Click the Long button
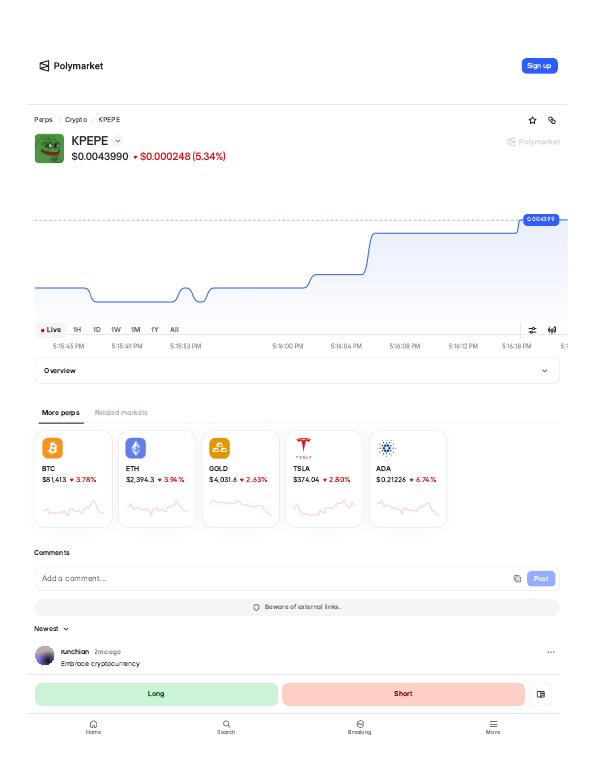The height and width of the screenshot is (770, 595). tap(156, 694)
